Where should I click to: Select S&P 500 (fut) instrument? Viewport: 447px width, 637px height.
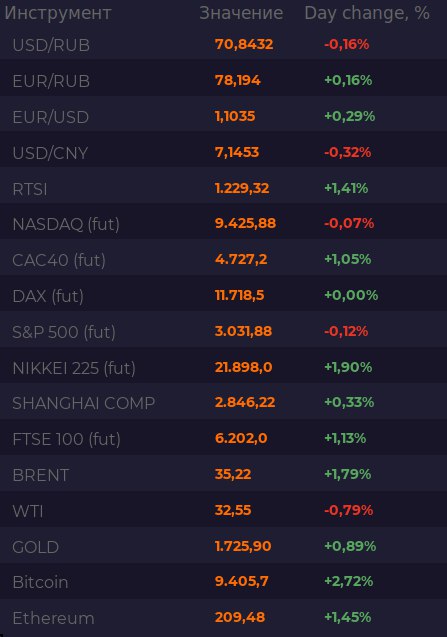(64, 332)
